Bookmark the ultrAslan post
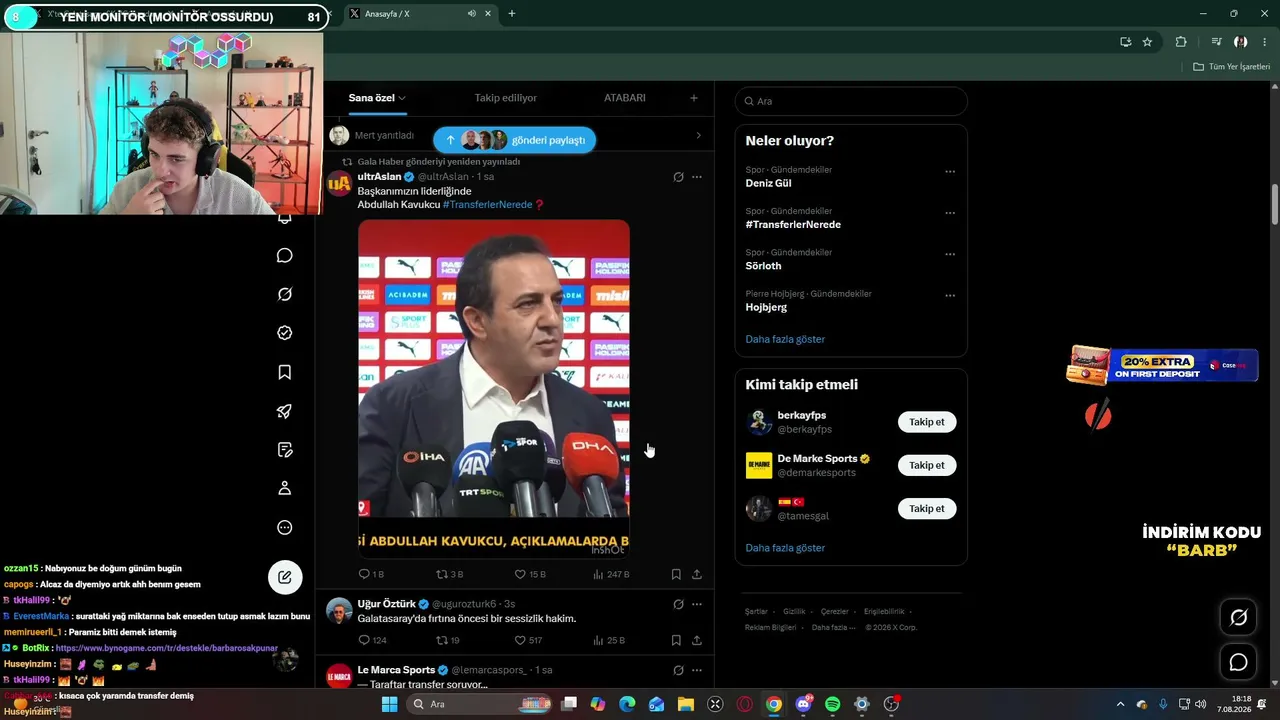The image size is (1280, 720). pyautogui.click(x=676, y=575)
